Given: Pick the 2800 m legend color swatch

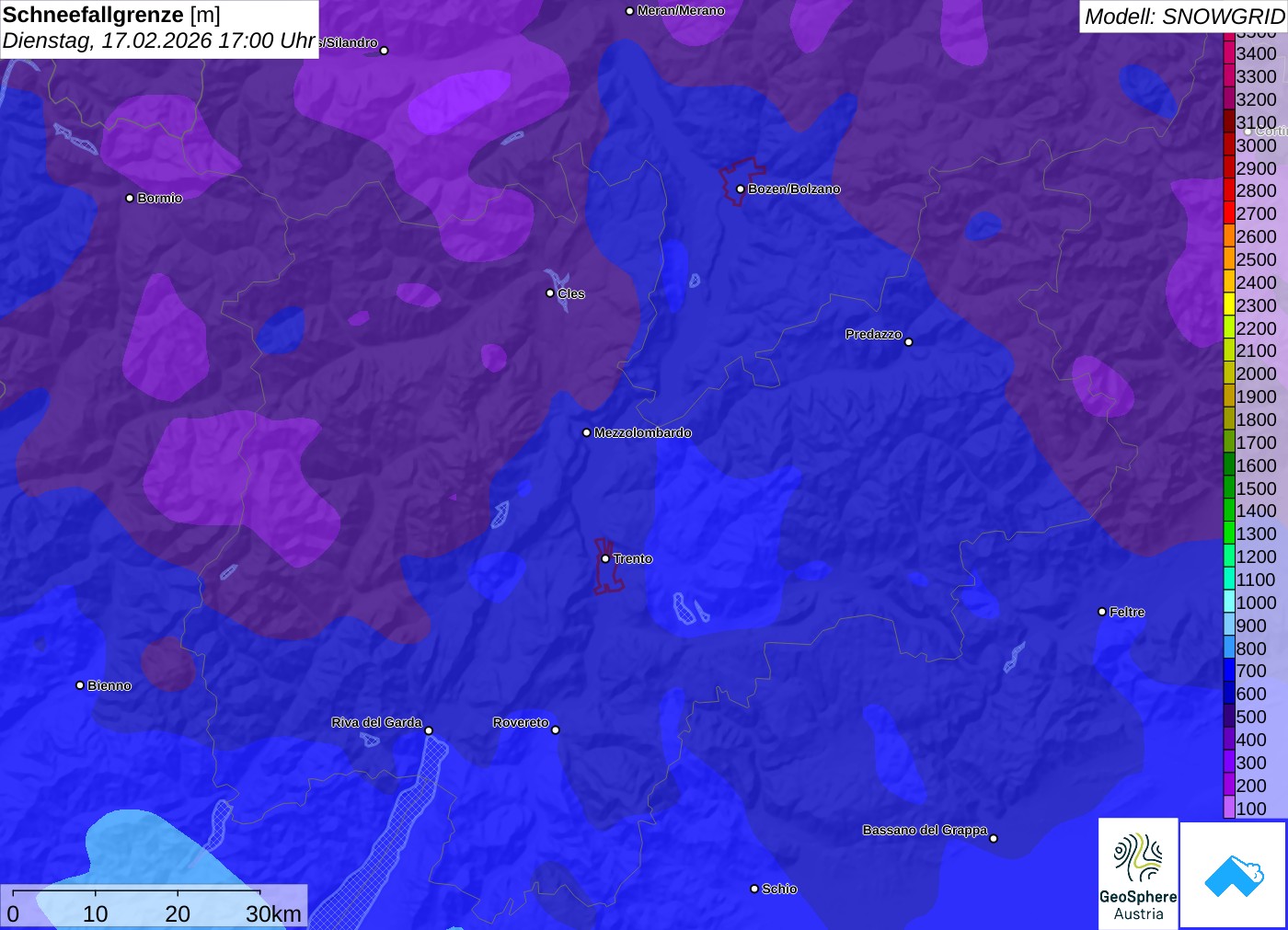Looking at the screenshot, I should (x=1229, y=190).
